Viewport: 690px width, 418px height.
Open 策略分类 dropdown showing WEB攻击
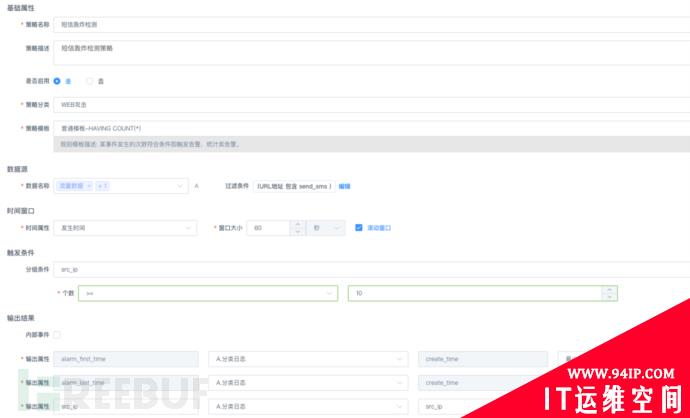pos(371,105)
